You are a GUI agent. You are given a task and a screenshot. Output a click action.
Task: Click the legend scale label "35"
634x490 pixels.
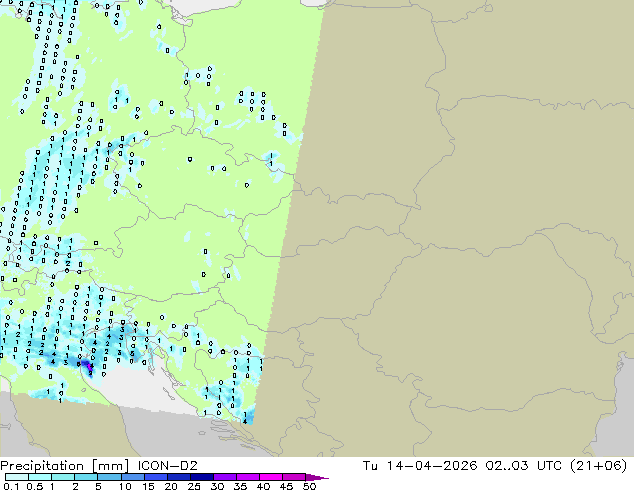240,486
